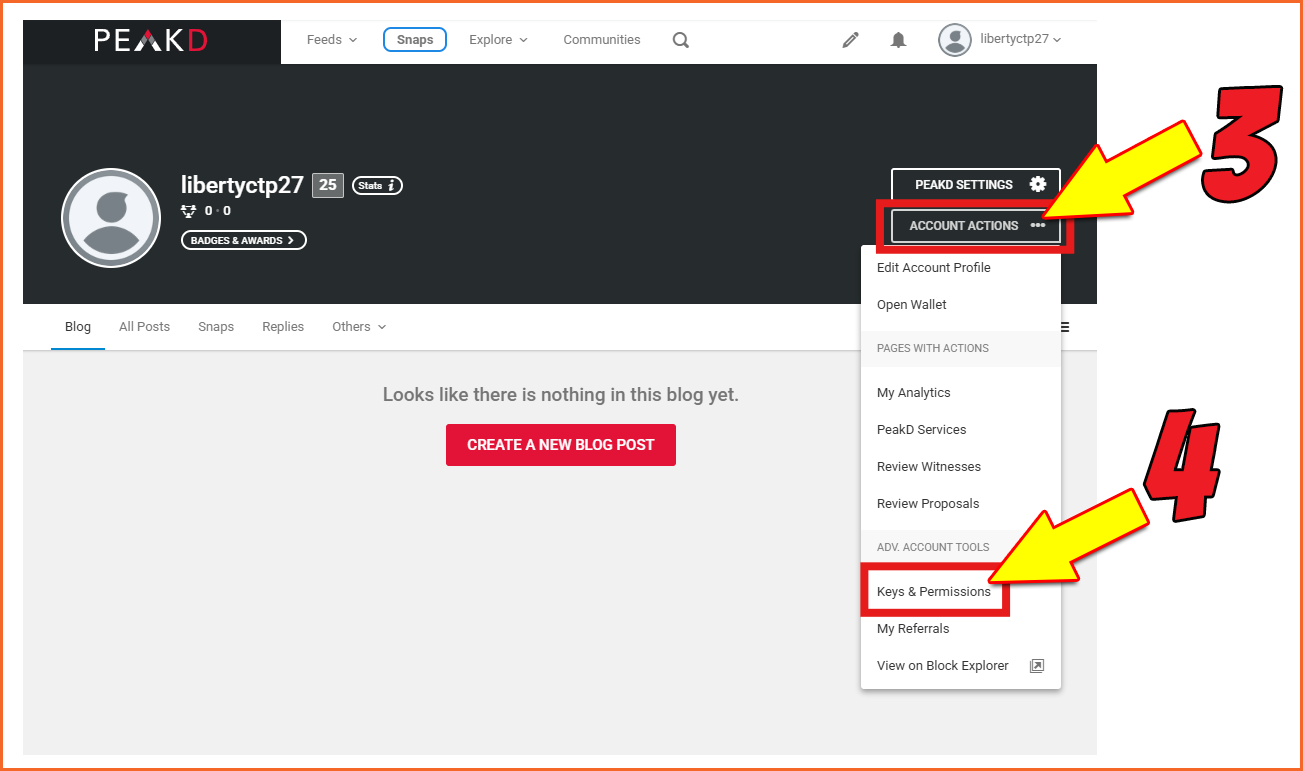Expand the libertyctp27 account menu
Image resolution: width=1303 pixels, height=771 pixels.
pos(1020,40)
